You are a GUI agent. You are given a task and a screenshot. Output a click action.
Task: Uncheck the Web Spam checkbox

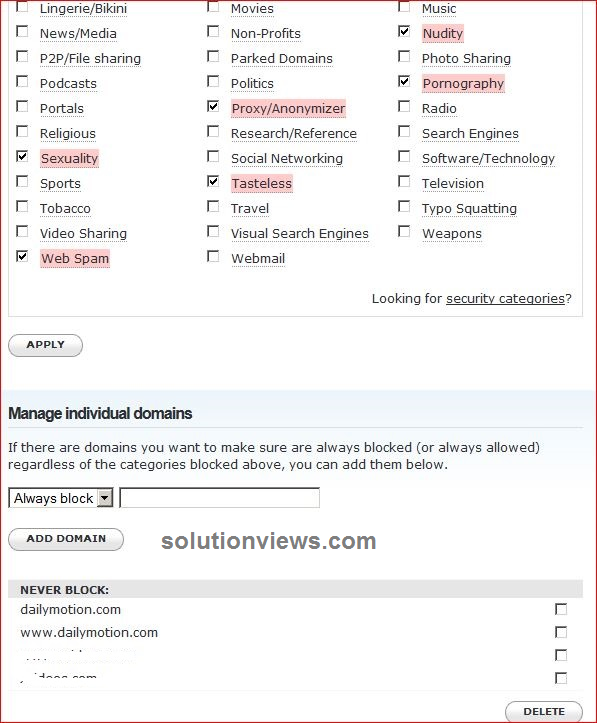coord(22,256)
